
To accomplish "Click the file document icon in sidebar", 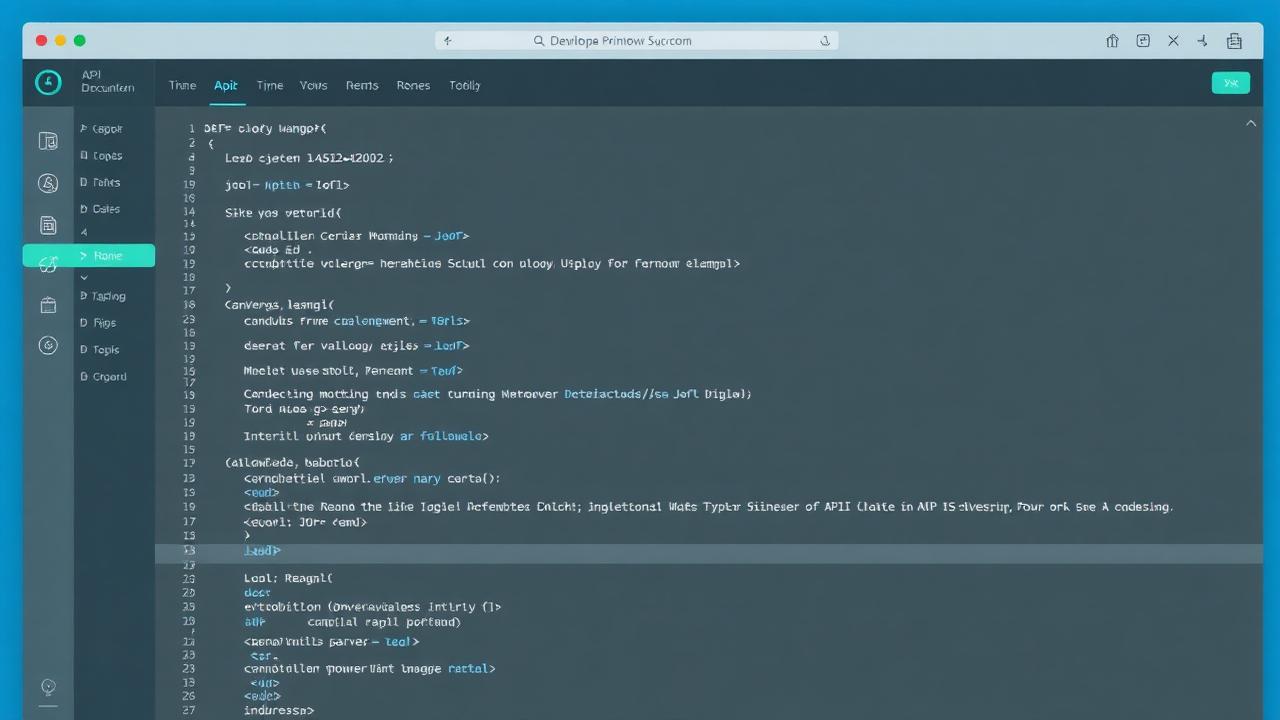I will [48, 225].
